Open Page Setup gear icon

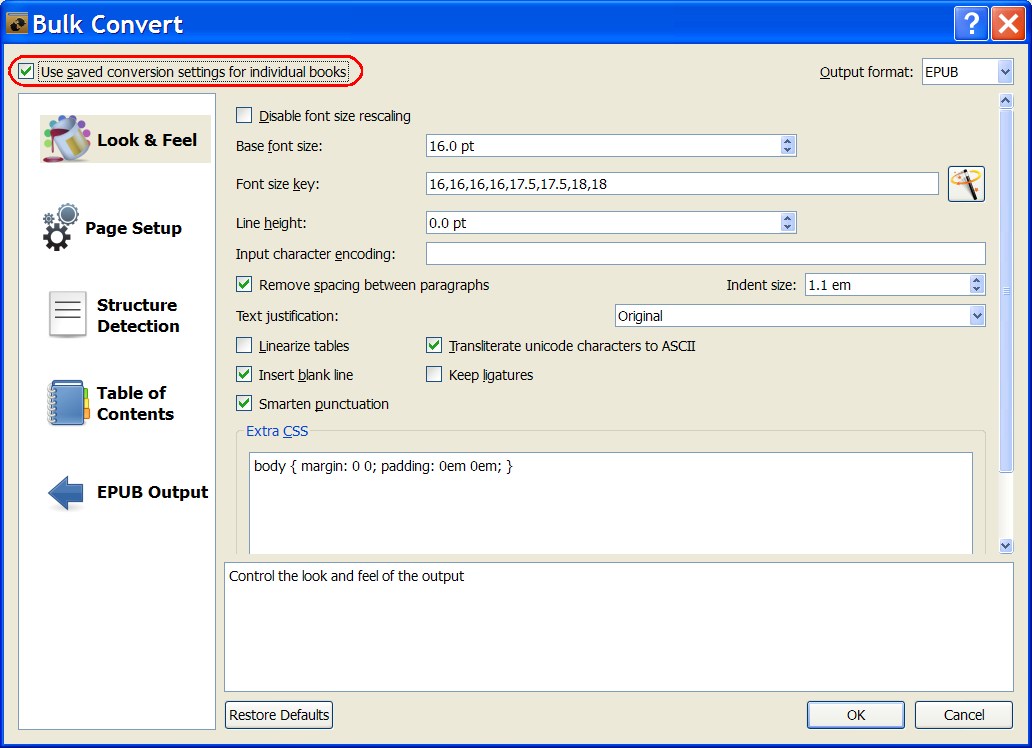(x=60, y=227)
